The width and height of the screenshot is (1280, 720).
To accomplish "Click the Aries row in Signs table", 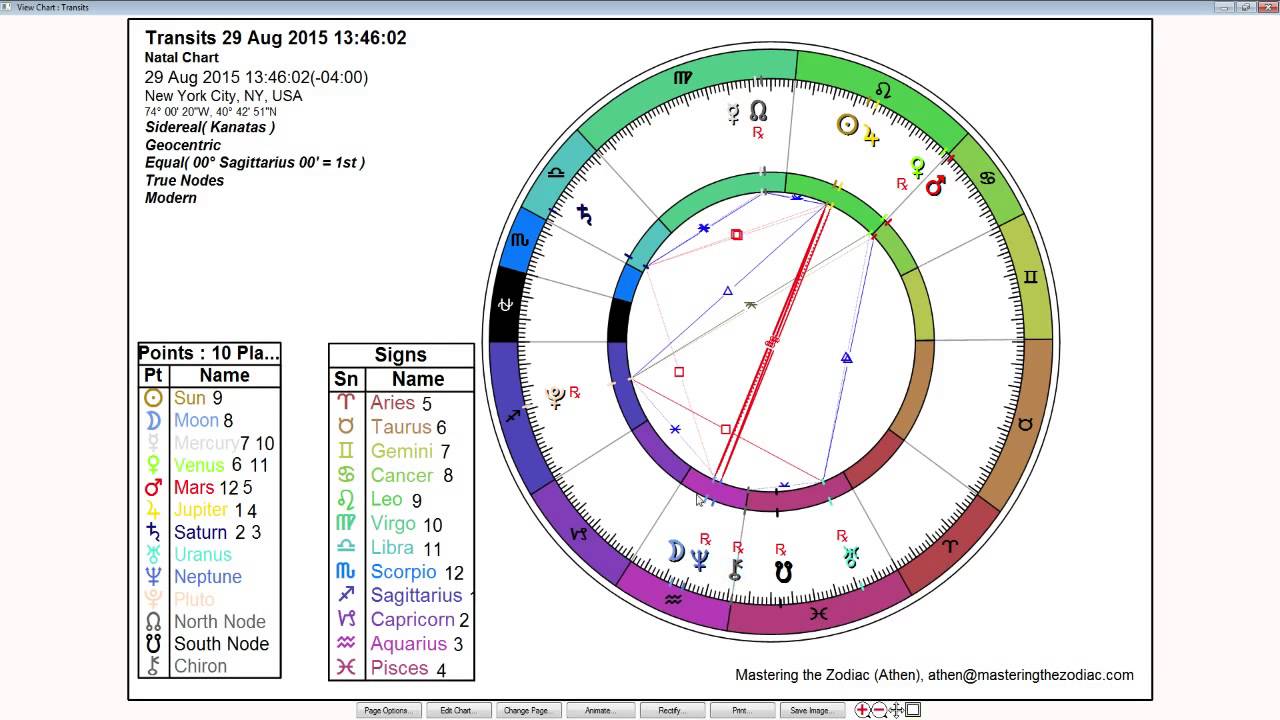I will tap(401, 403).
